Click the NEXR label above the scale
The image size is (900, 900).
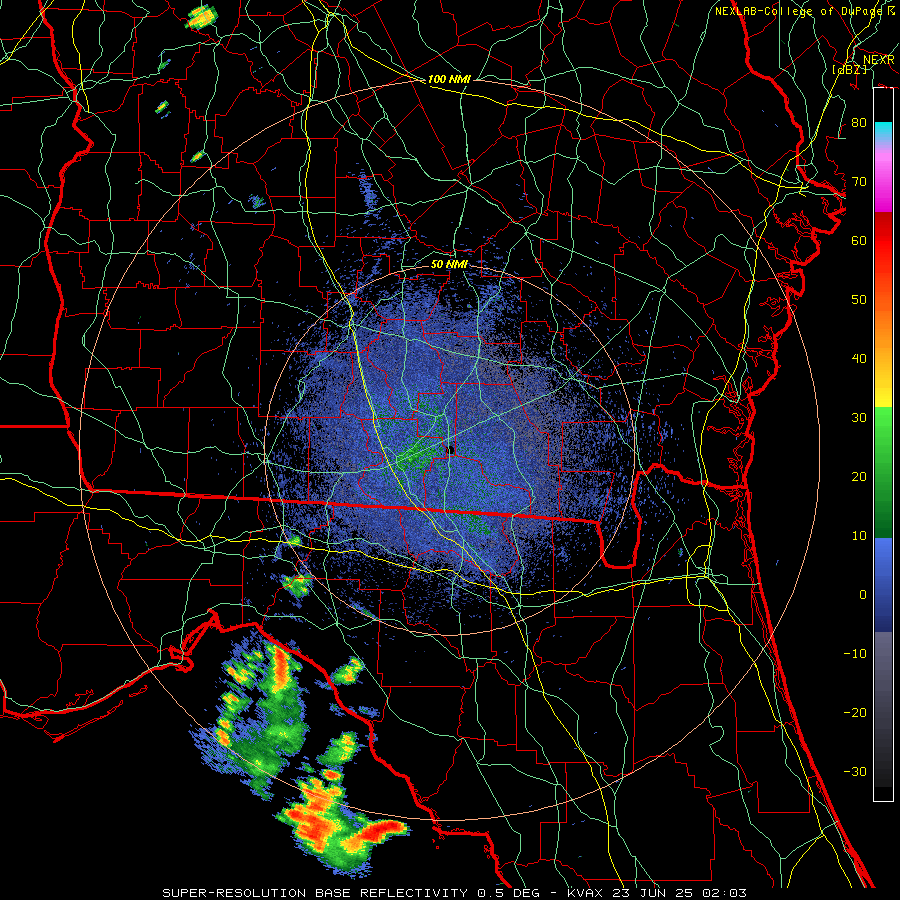878,60
